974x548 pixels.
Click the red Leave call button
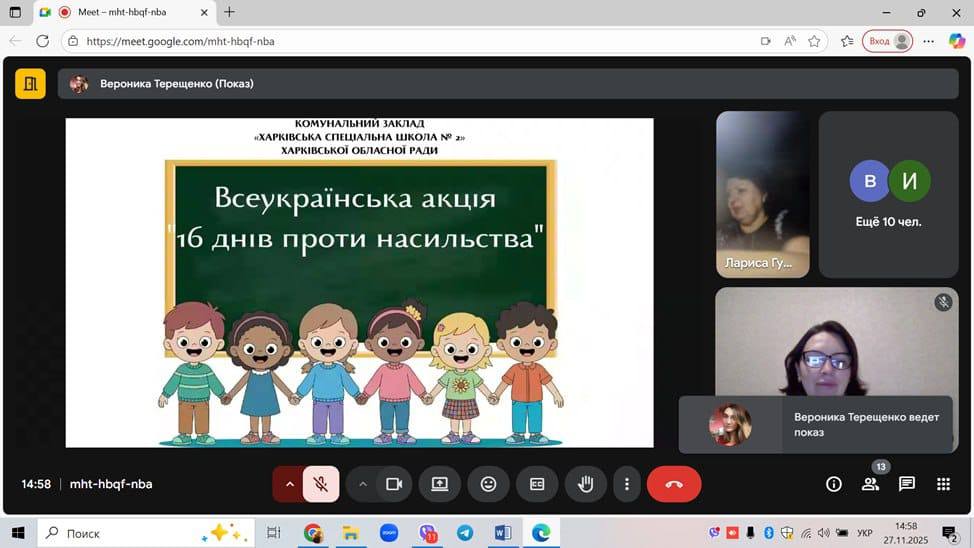click(674, 484)
